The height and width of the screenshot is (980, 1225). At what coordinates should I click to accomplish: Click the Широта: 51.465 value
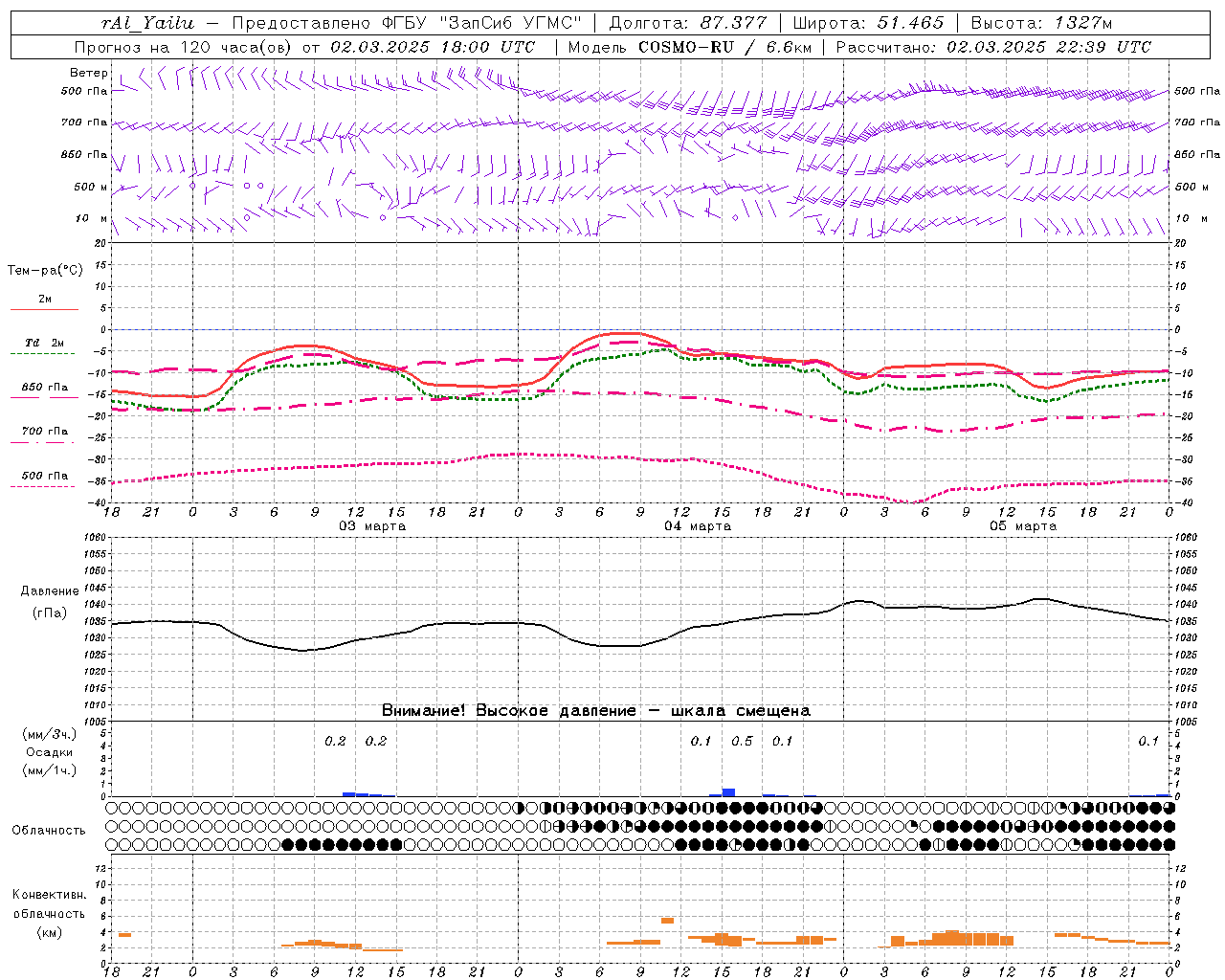pos(868,23)
